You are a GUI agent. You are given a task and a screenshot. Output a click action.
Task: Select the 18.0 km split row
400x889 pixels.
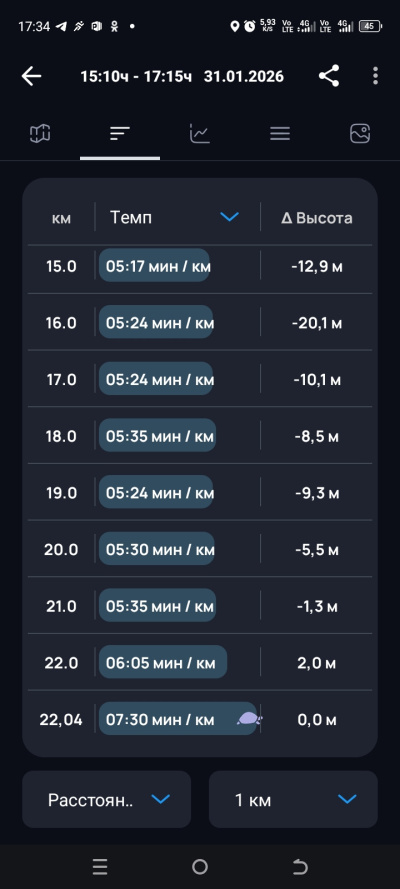(200, 435)
